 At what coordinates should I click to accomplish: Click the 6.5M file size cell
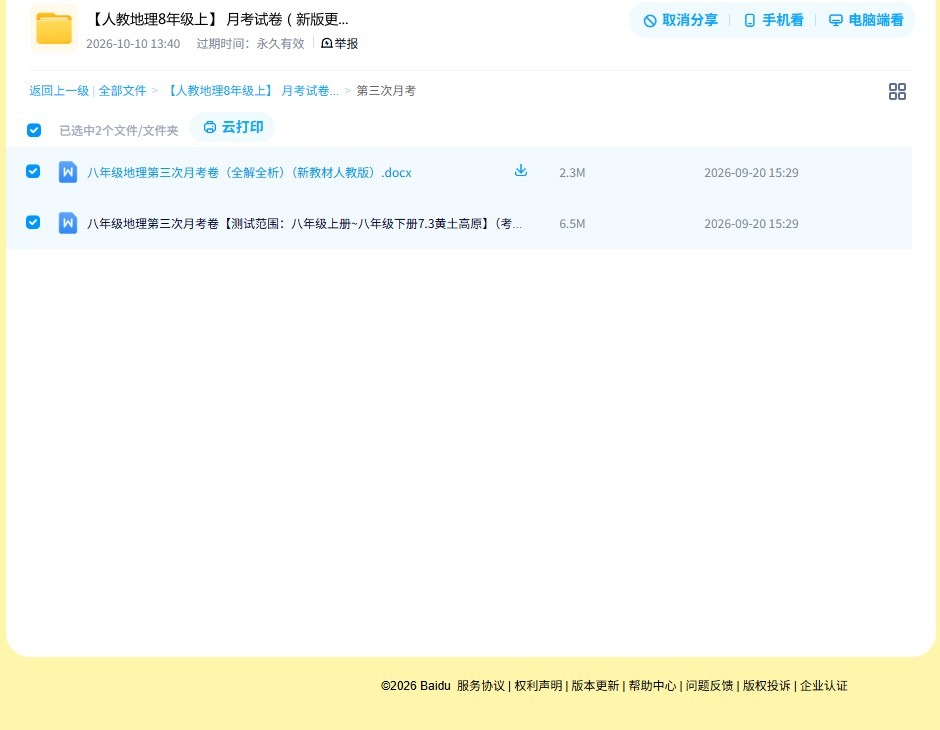tap(572, 224)
